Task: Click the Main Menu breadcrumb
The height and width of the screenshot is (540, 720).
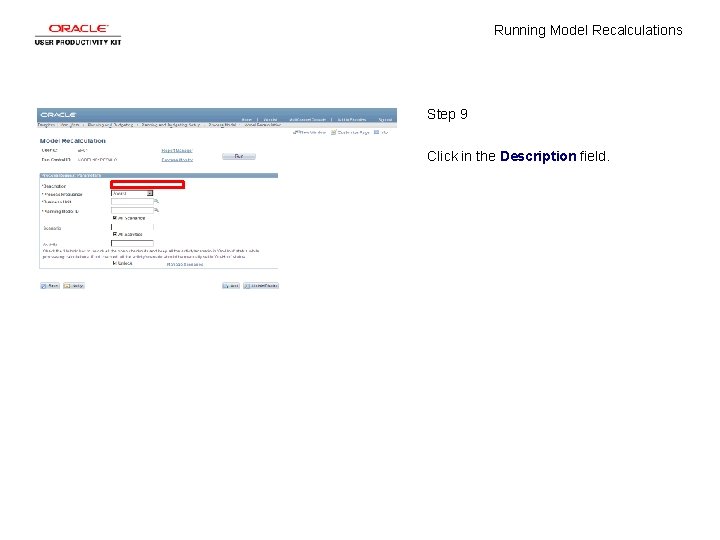Action: [x=70, y=125]
